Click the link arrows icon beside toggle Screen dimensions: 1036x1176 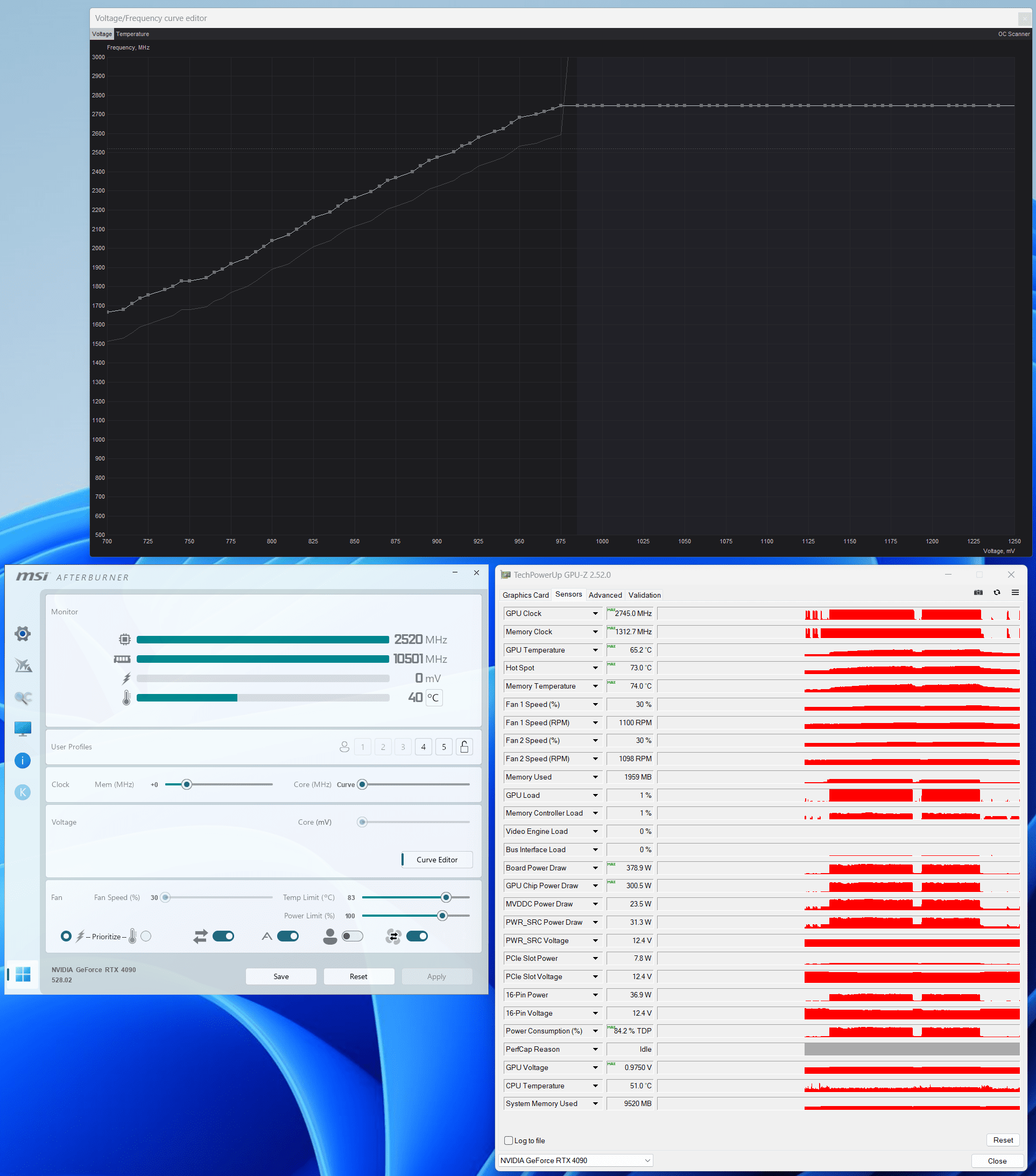(200, 937)
